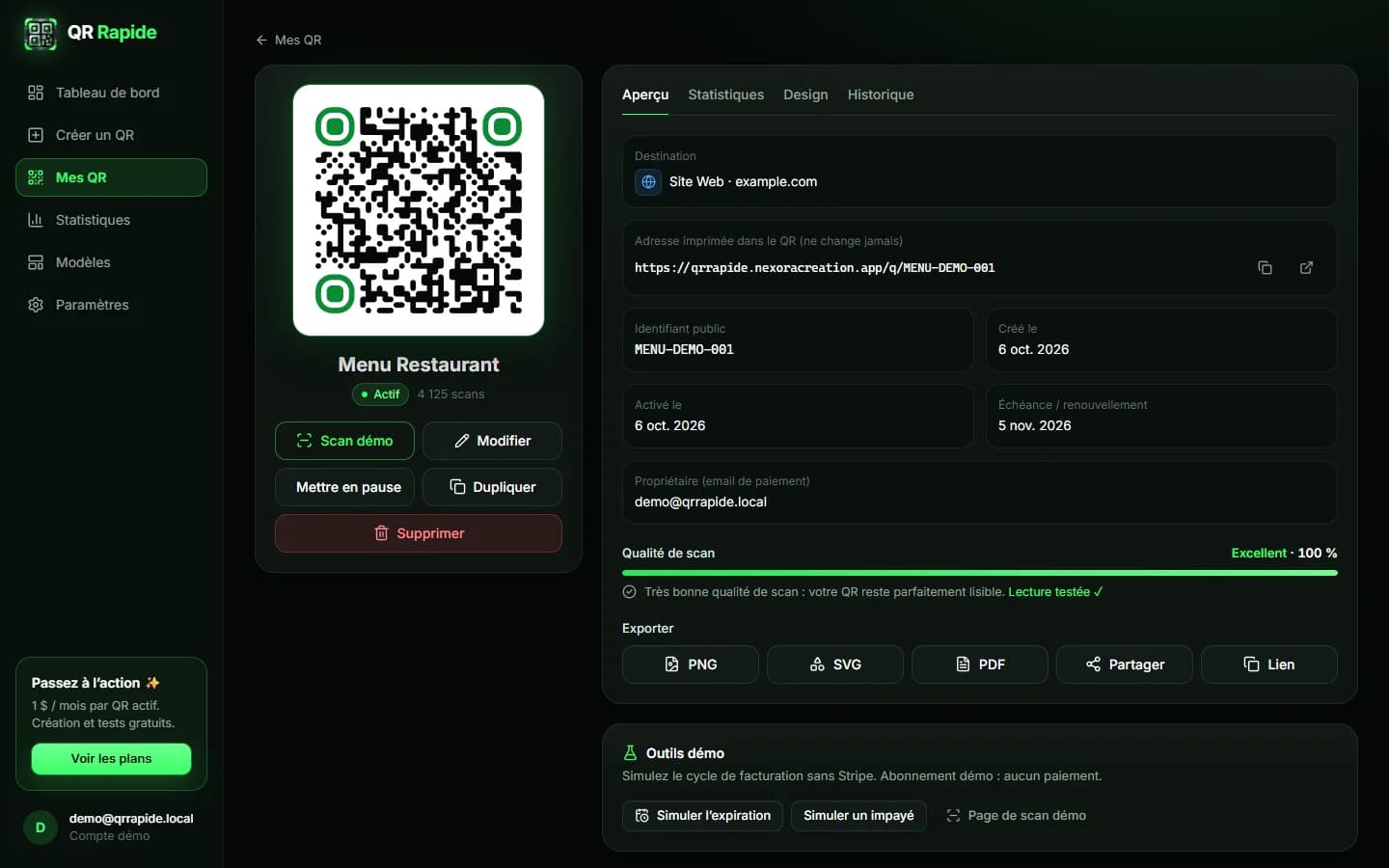Click the Scan démo button
1389x868 pixels.
tap(344, 441)
